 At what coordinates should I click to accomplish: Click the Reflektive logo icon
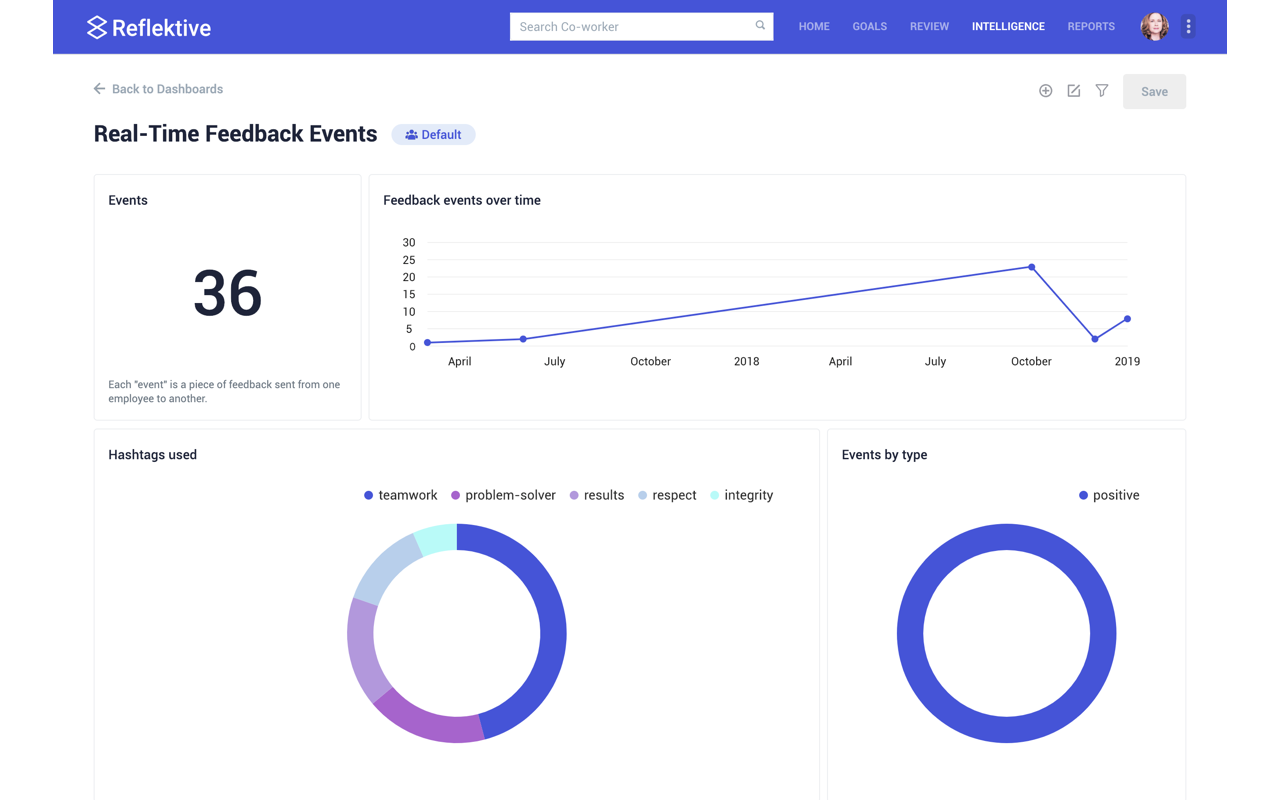point(97,27)
